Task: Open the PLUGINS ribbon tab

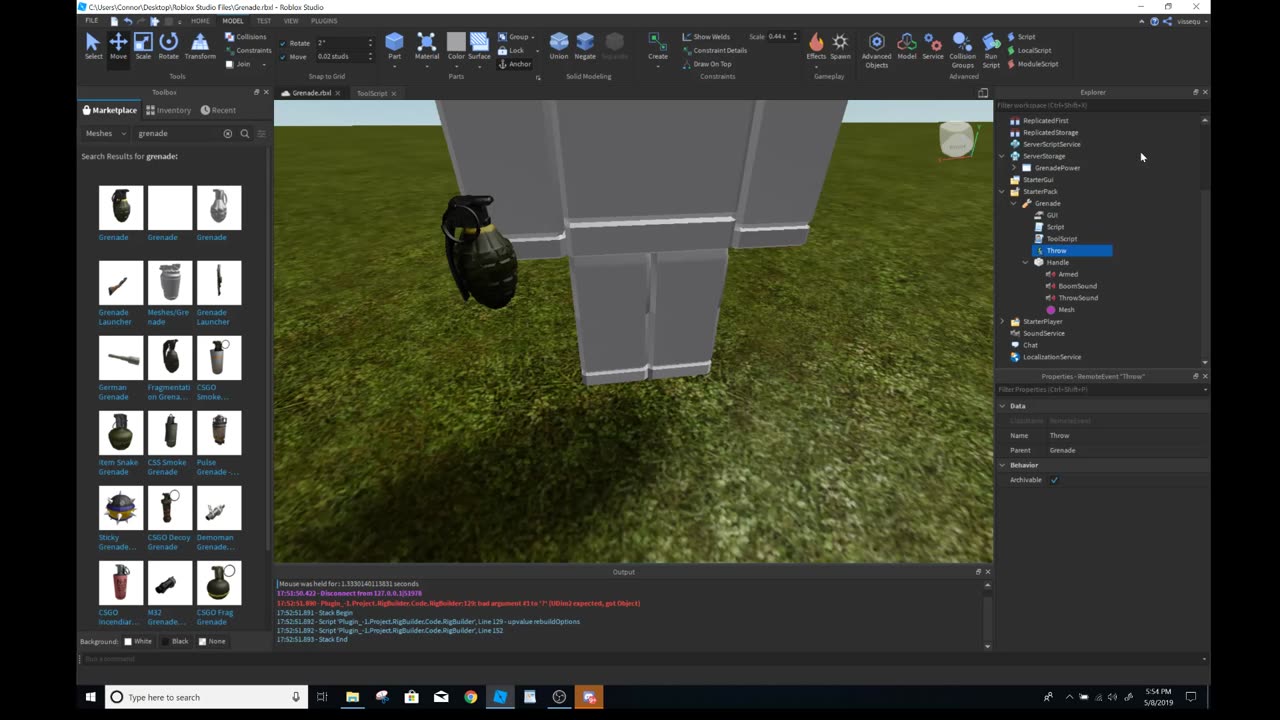Action: point(324,20)
